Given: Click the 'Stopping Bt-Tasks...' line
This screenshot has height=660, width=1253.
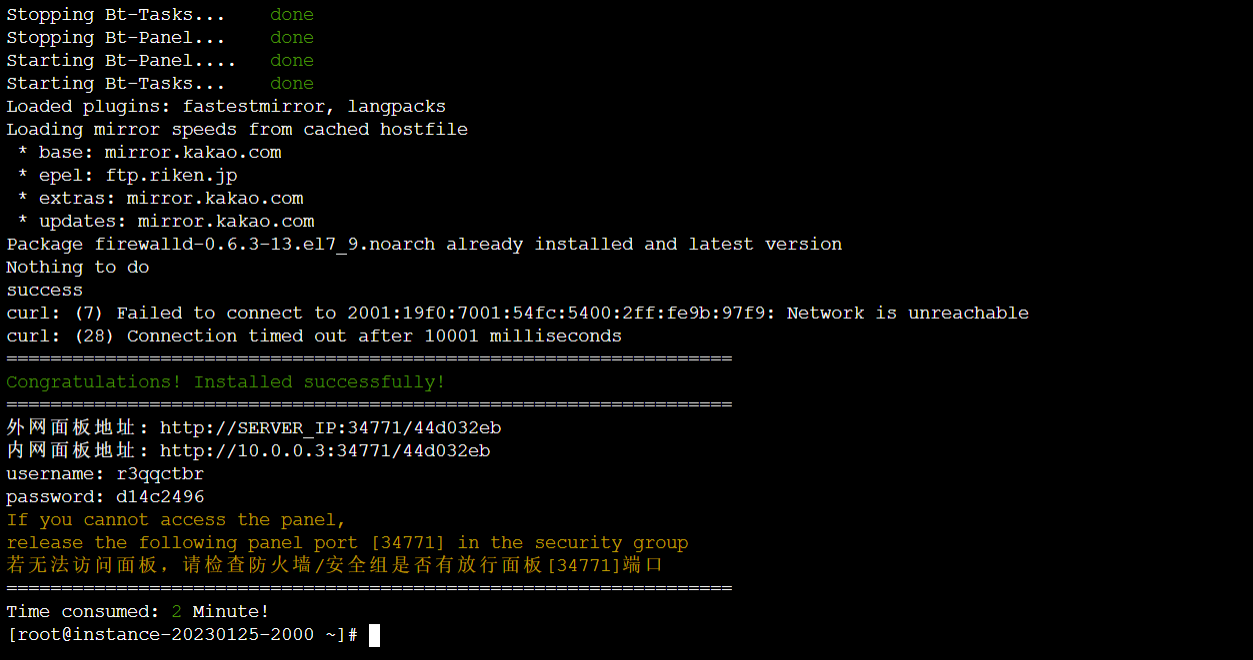Looking at the screenshot, I should (x=160, y=15).
